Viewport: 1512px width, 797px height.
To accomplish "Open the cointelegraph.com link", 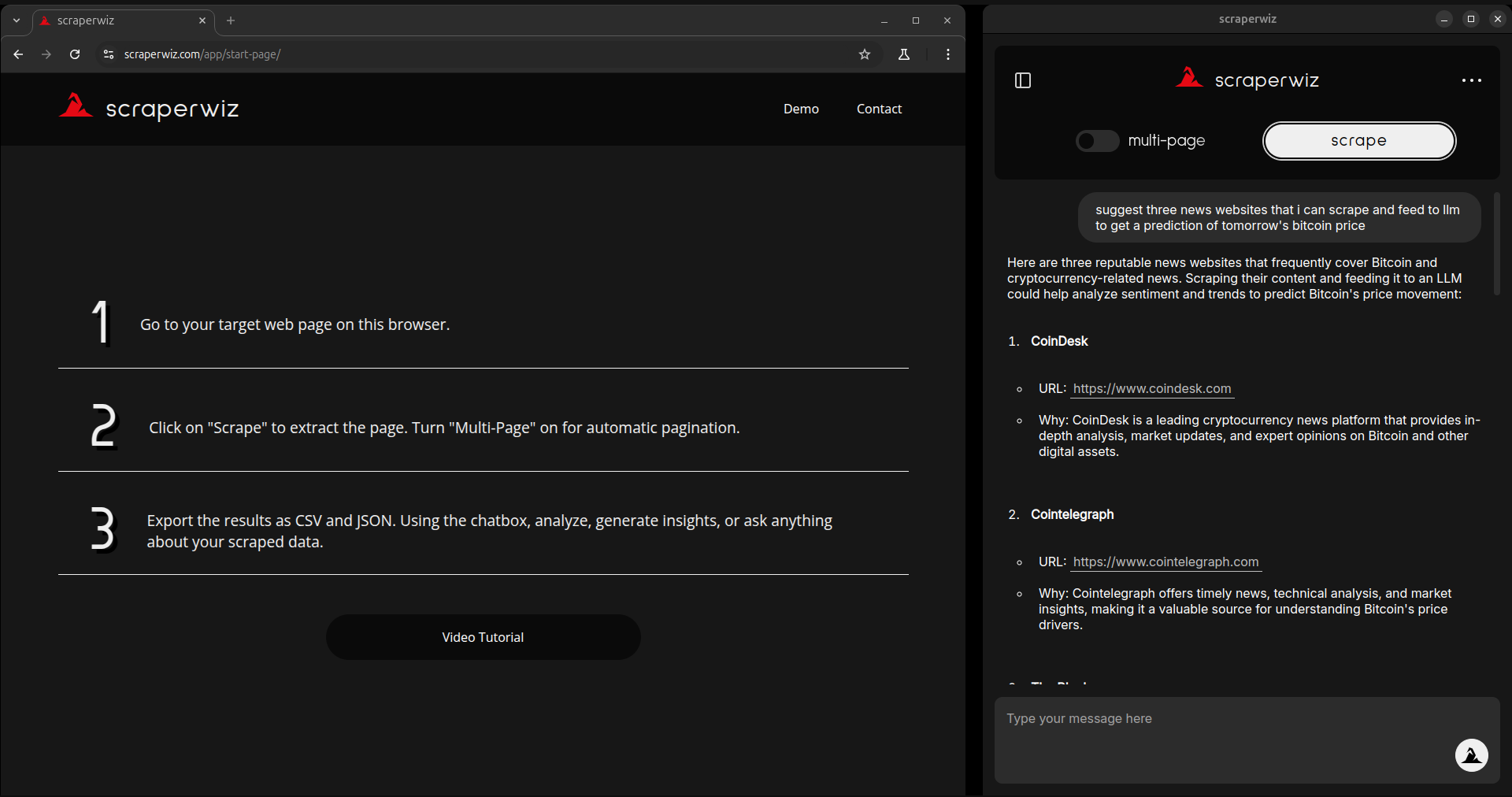I will pyautogui.click(x=1165, y=562).
